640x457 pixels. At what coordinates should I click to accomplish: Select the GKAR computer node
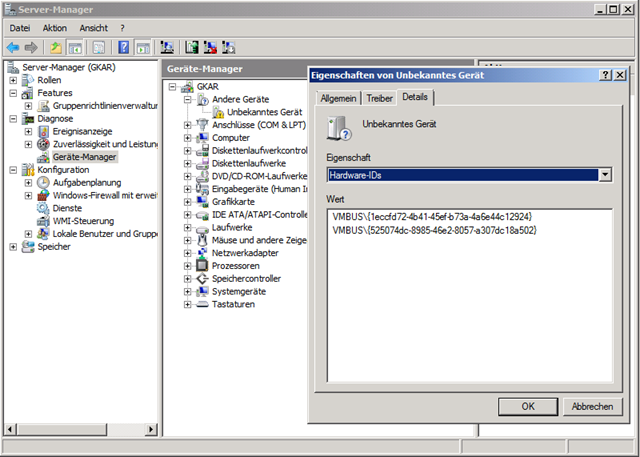click(x=207, y=87)
